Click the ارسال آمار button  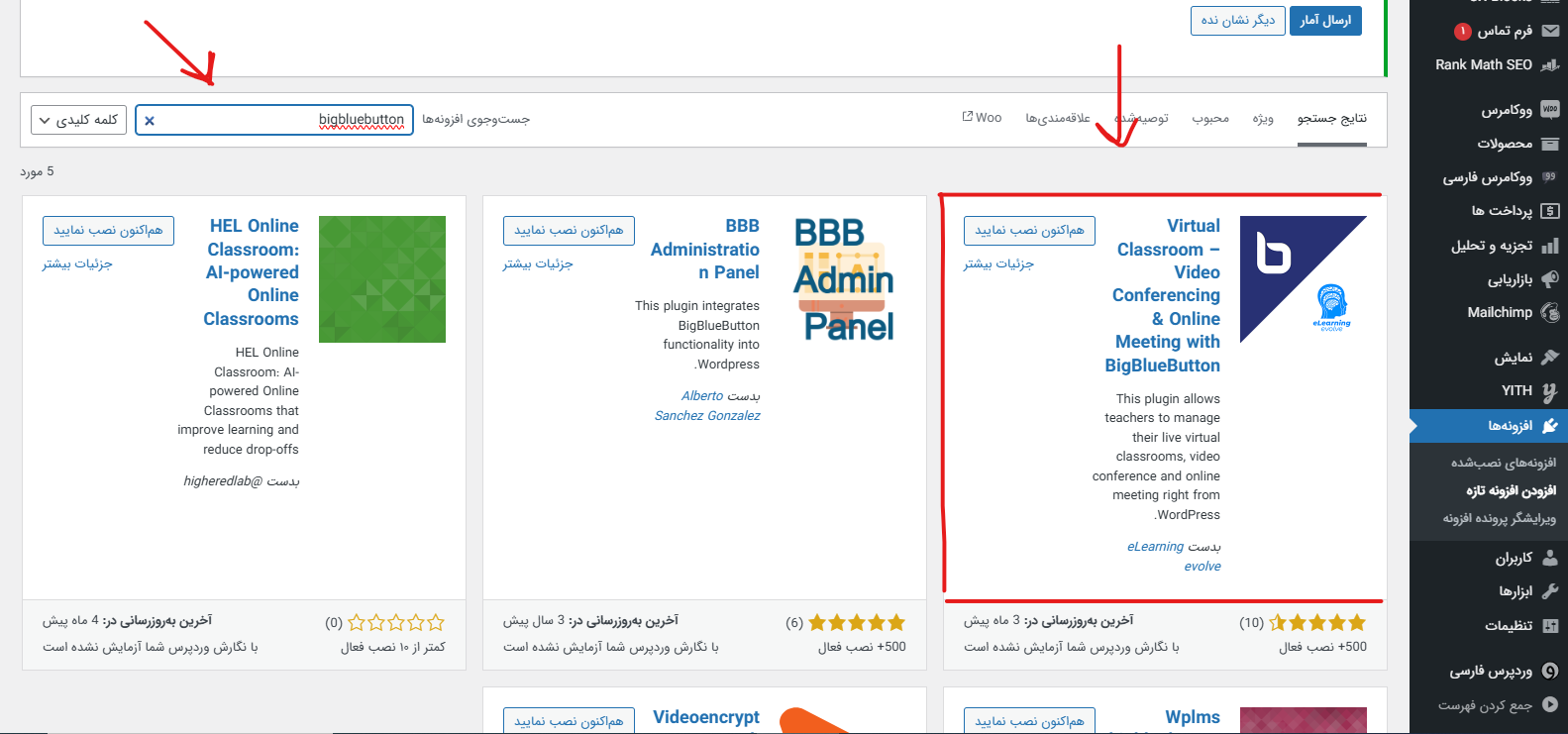(1325, 21)
